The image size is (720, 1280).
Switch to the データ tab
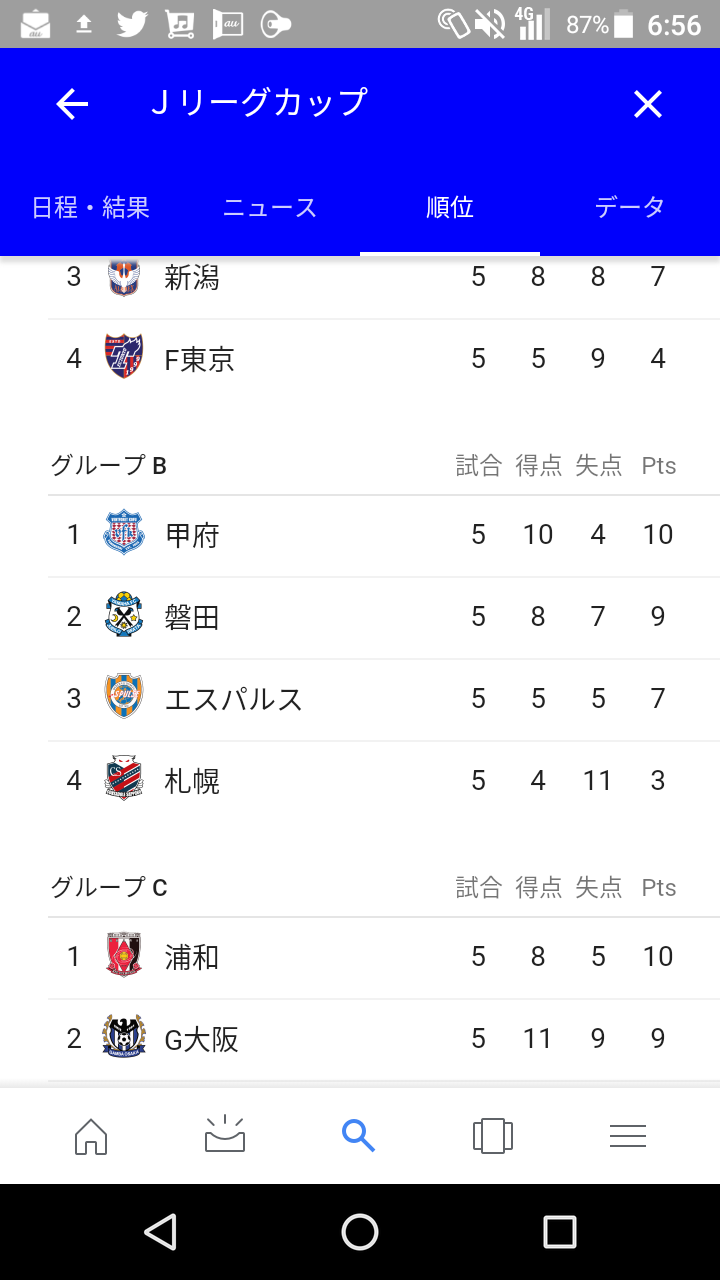[x=630, y=208]
